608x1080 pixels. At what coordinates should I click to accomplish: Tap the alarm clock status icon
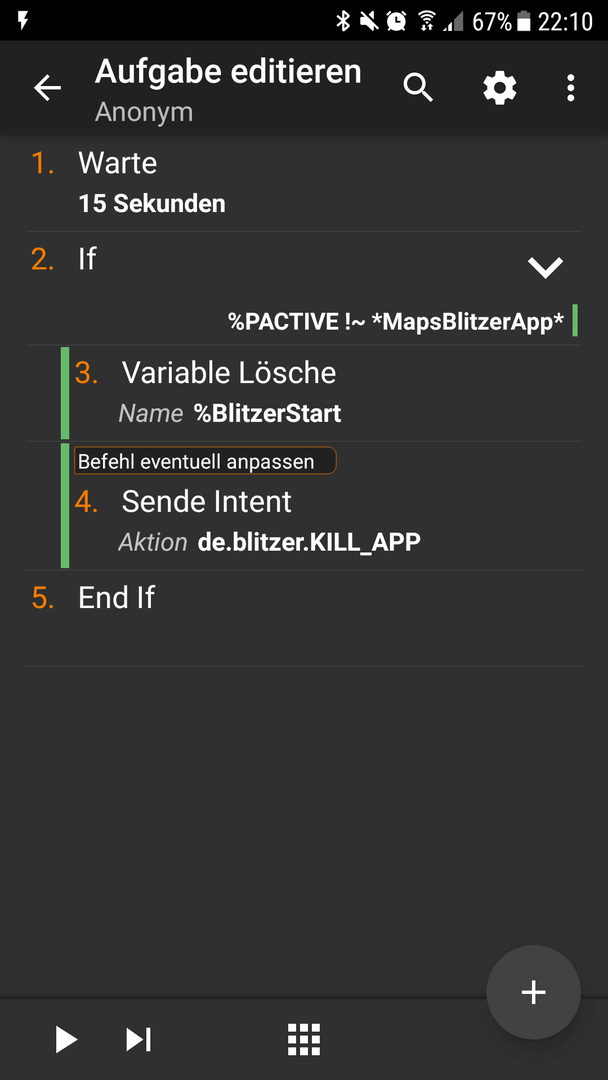pos(397,21)
